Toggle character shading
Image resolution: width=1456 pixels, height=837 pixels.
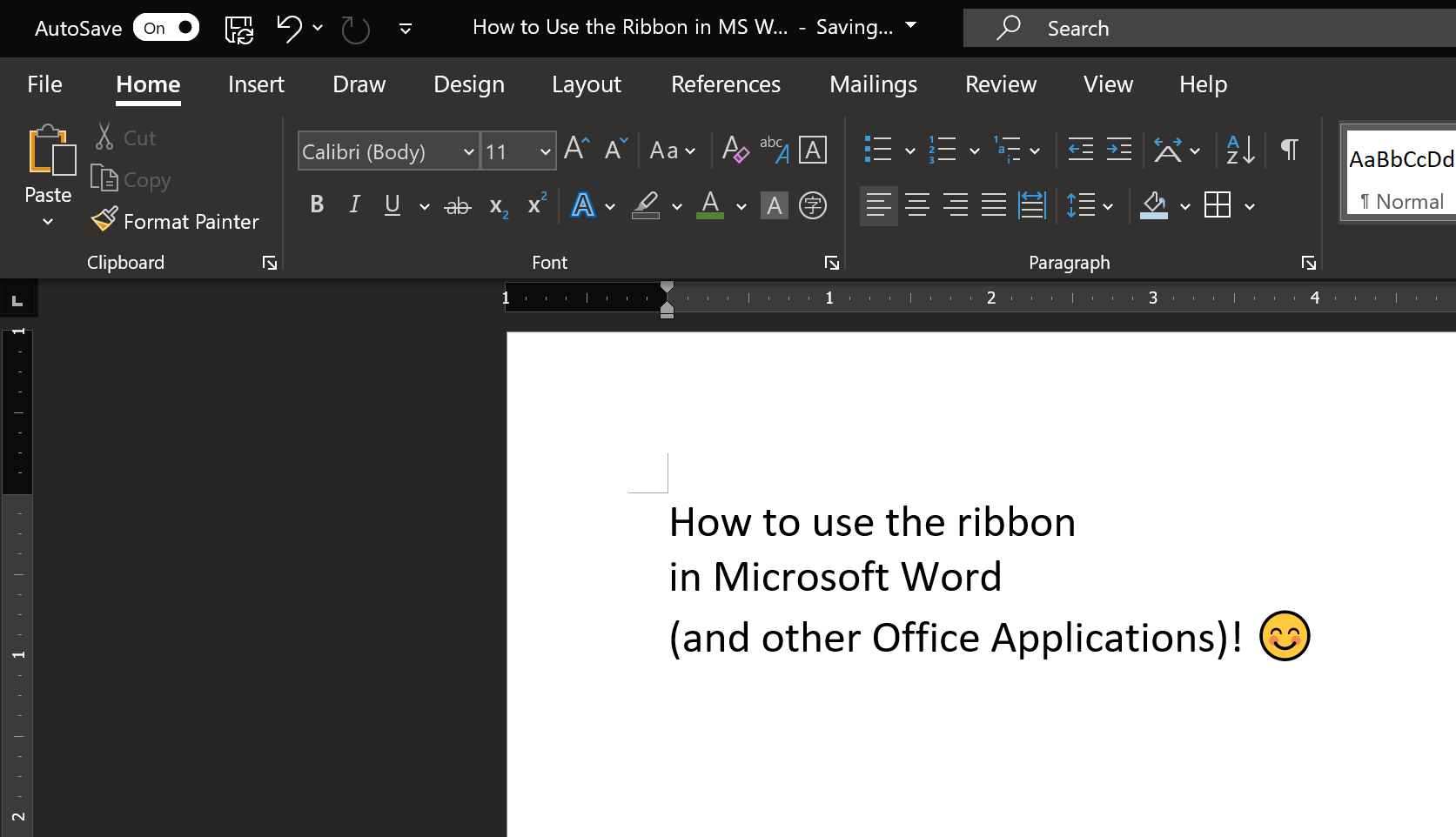(774, 205)
